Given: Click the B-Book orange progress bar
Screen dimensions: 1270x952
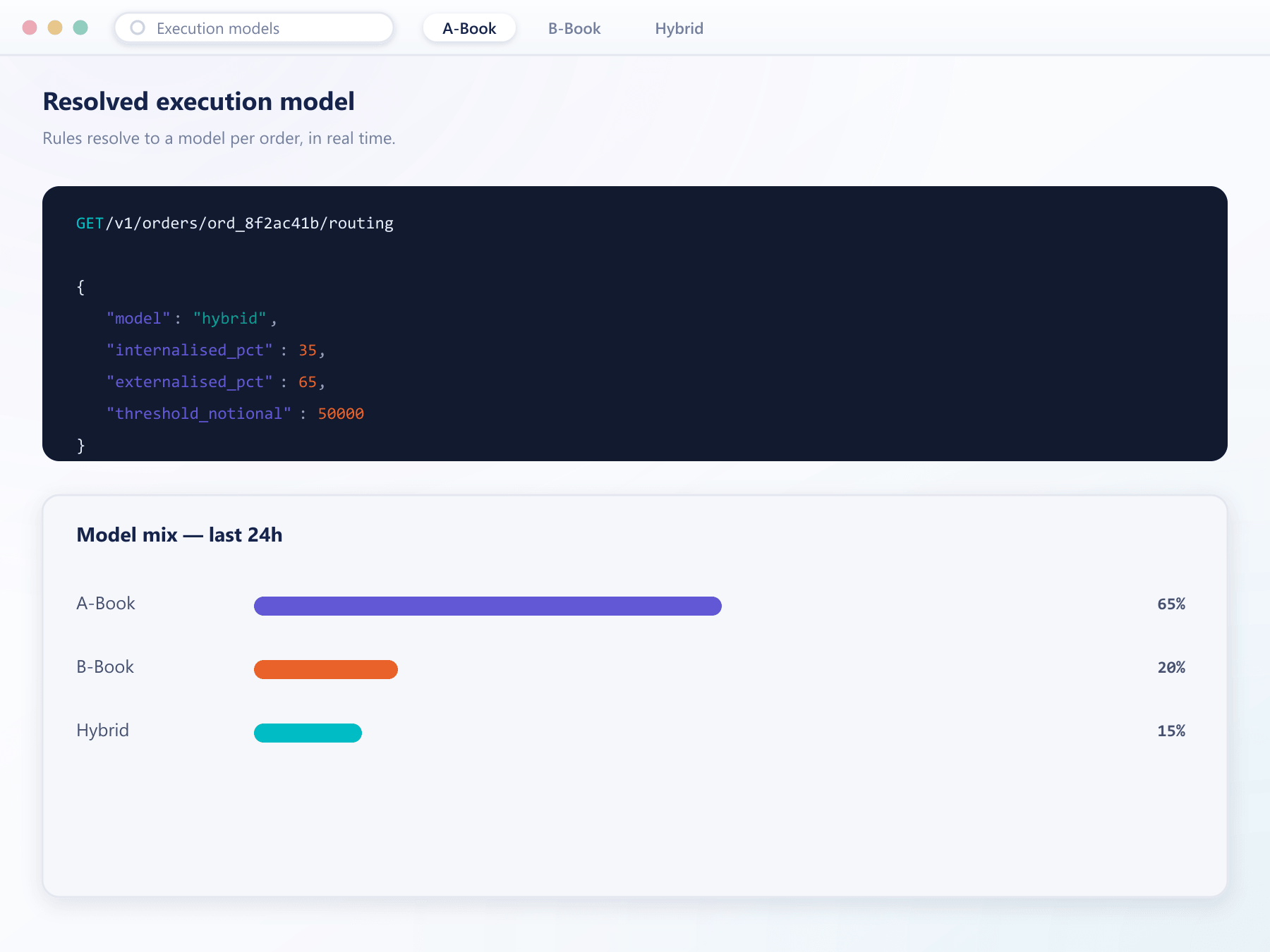Looking at the screenshot, I should pos(326,669).
